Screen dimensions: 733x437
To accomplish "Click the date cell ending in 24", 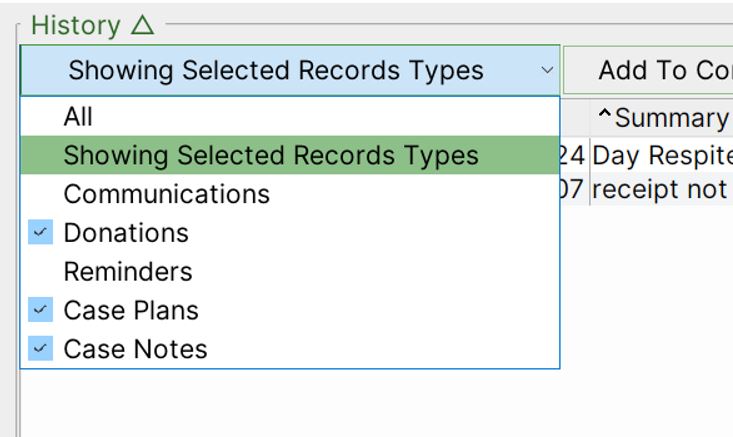I will (x=574, y=155).
